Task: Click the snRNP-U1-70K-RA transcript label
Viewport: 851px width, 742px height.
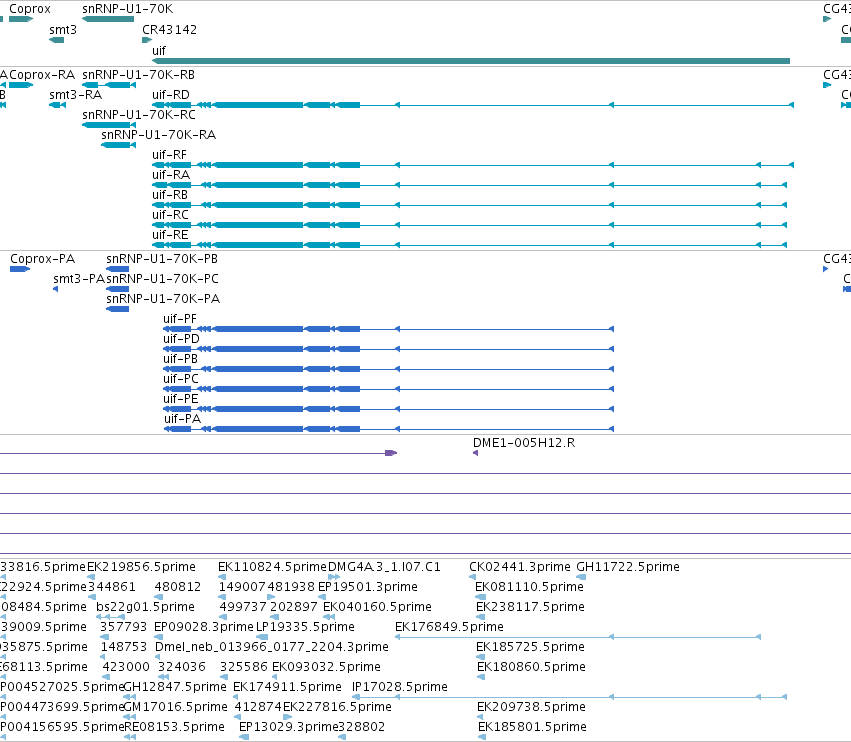Action: 158,135
